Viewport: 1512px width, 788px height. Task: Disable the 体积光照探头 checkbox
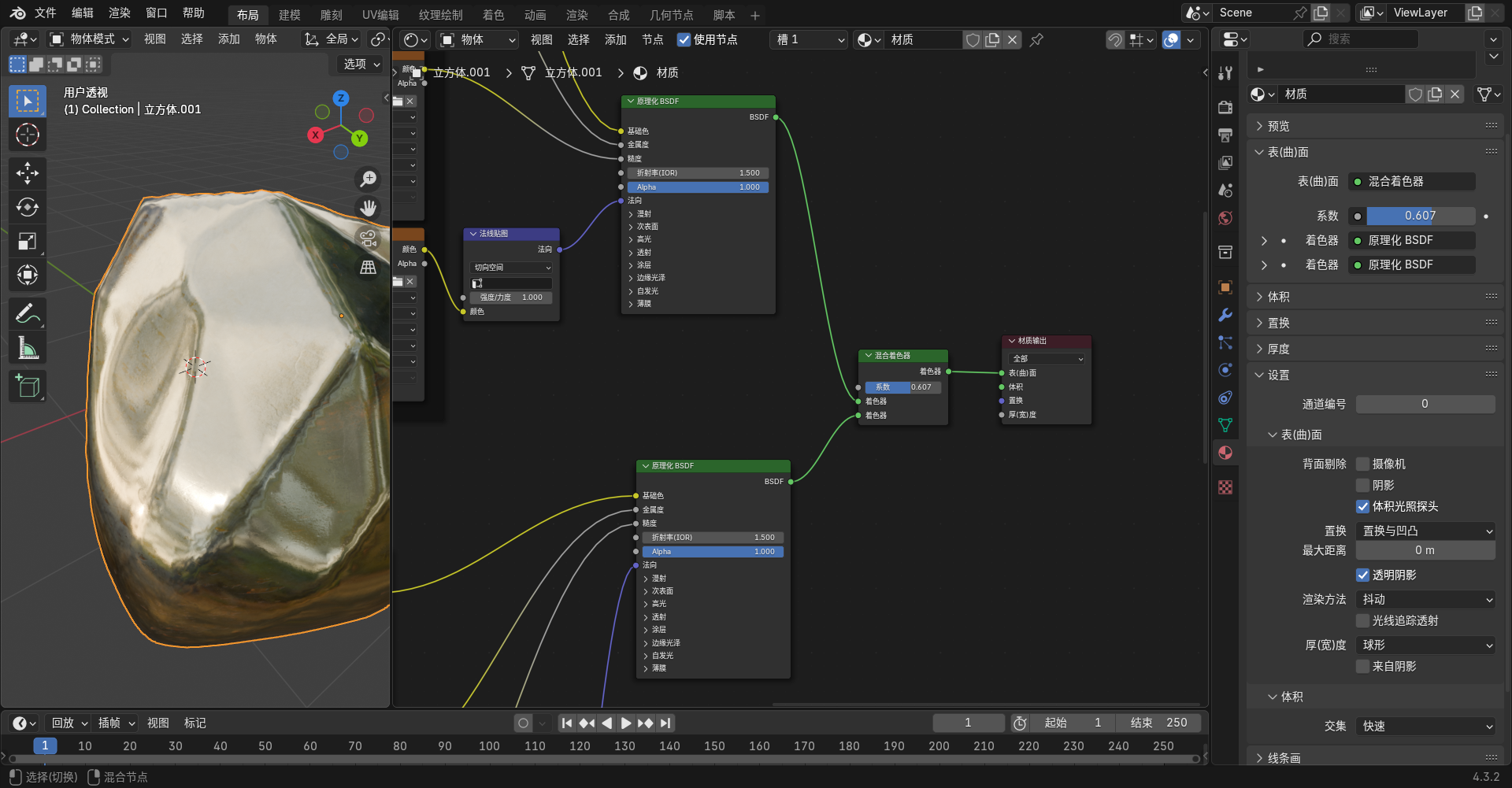coord(1362,506)
